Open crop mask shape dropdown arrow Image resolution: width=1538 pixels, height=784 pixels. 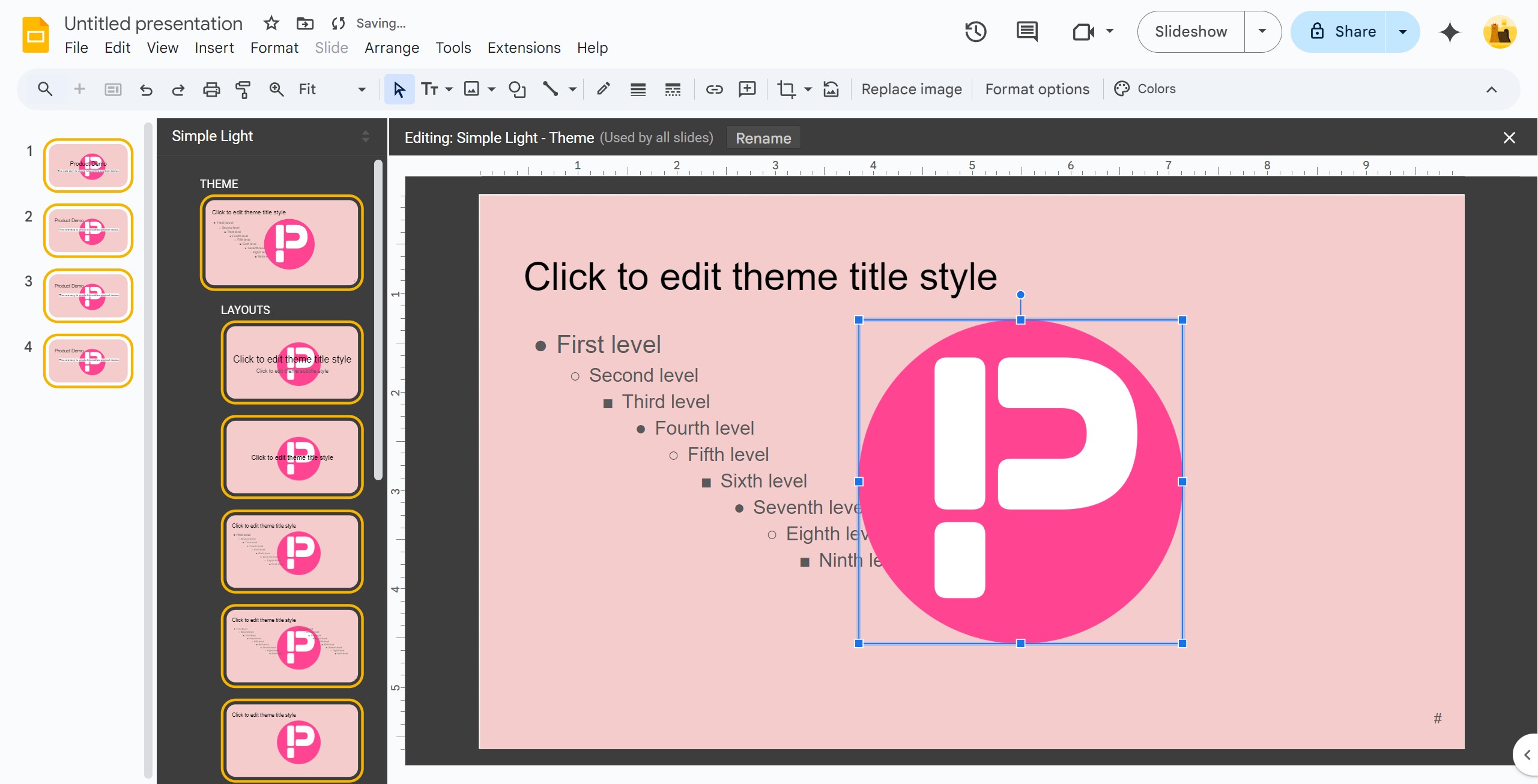tap(808, 89)
